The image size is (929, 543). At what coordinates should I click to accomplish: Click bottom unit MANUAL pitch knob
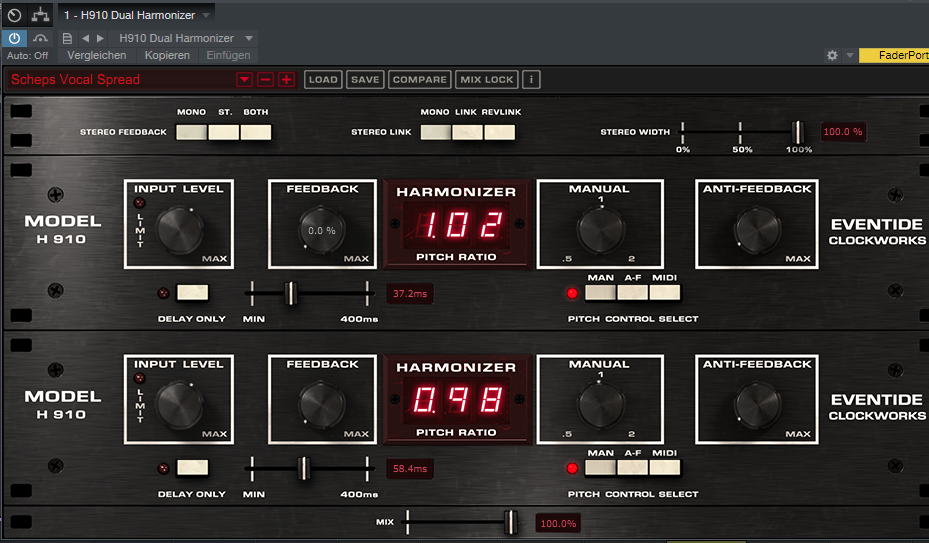(600, 404)
